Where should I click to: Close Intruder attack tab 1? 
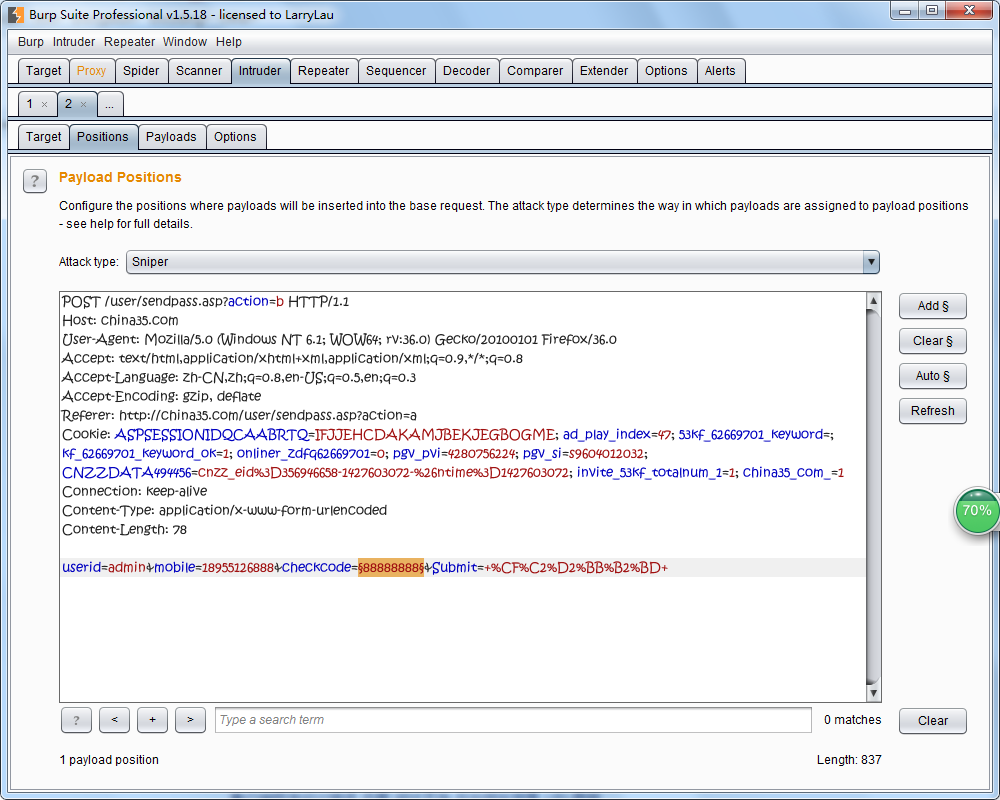[44, 105]
